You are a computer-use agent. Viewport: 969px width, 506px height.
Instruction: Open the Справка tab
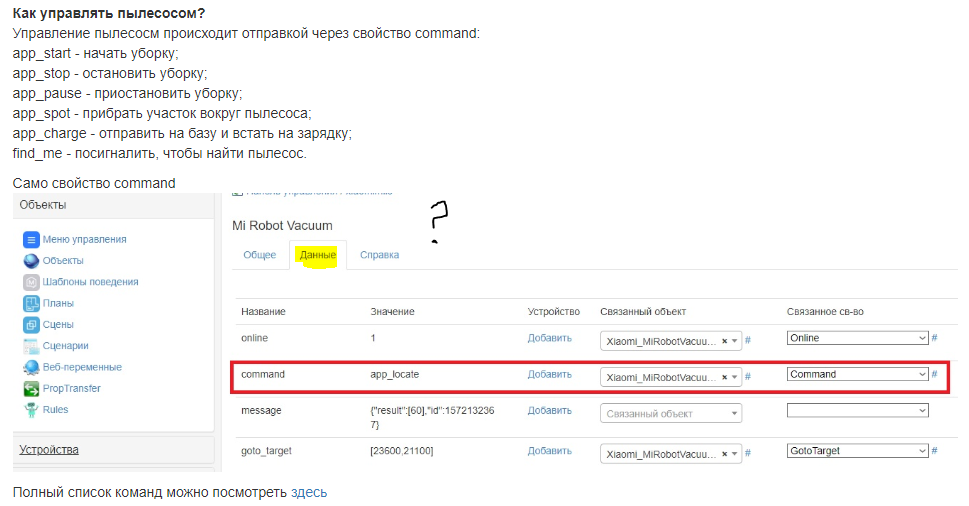pos(379,255)
